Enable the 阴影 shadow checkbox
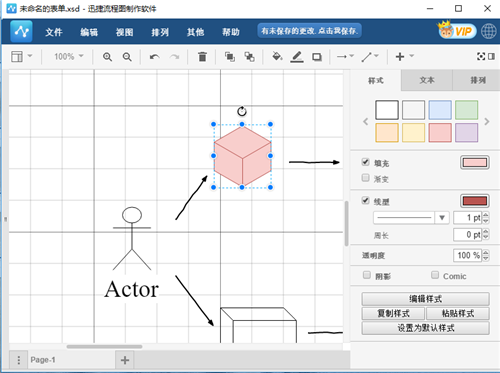Screen dimensions: 500x373 click(367, 275)
